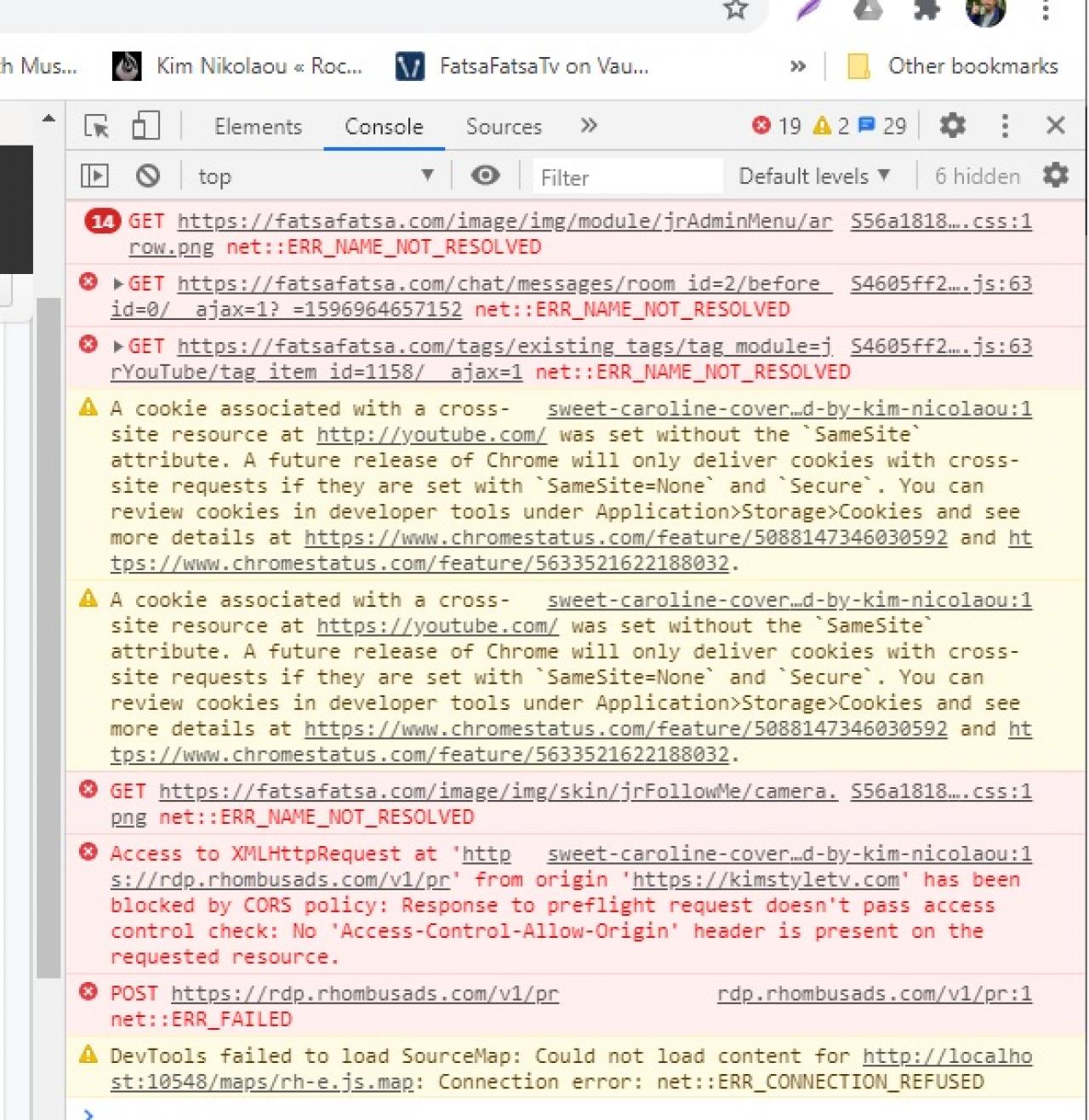This screenshot has width=1089, height=1120.
Task: Show the console sidebar
Action: (x=94, y=176)
